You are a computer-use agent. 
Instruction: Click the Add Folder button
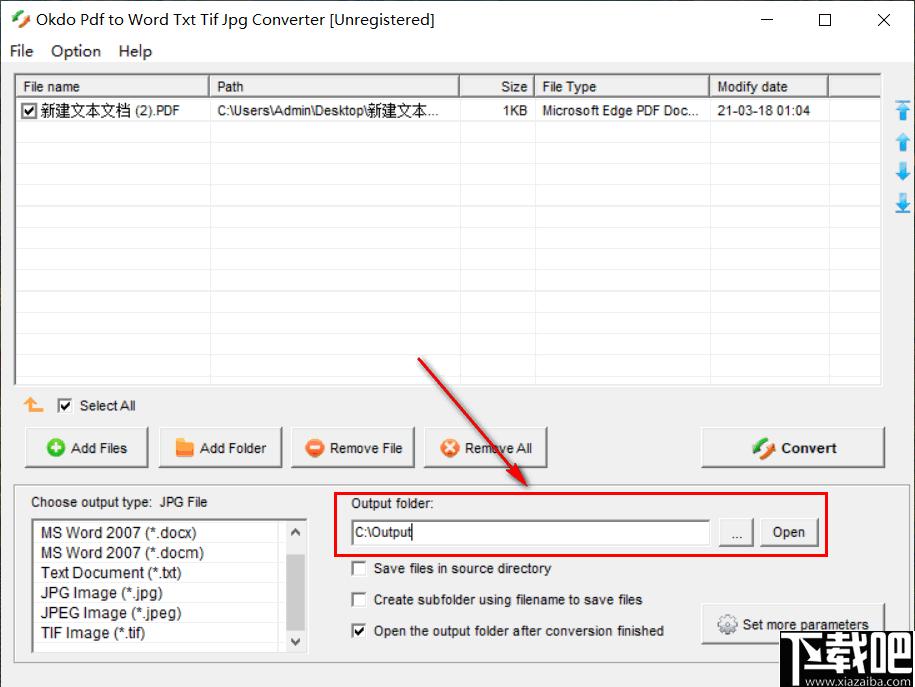coord(220,448)
